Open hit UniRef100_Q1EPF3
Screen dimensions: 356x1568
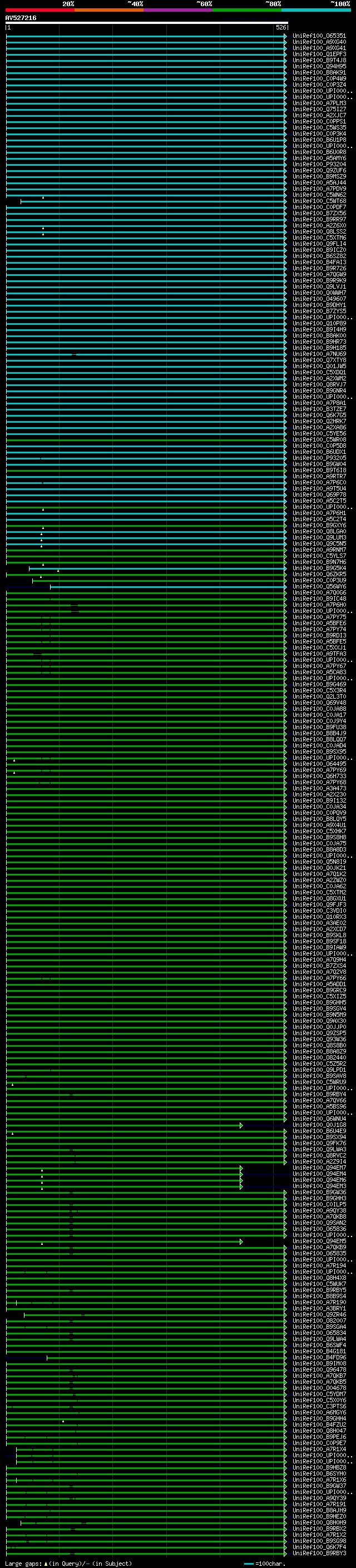click(319, 54)
